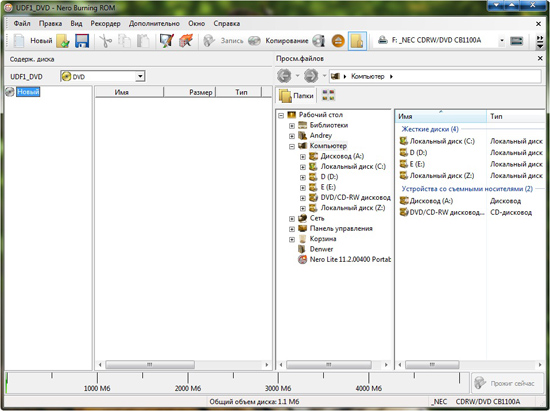The image size is (550, 411).
Task: Select the Новый disc tree node
Action: click(x=28, y=92)
